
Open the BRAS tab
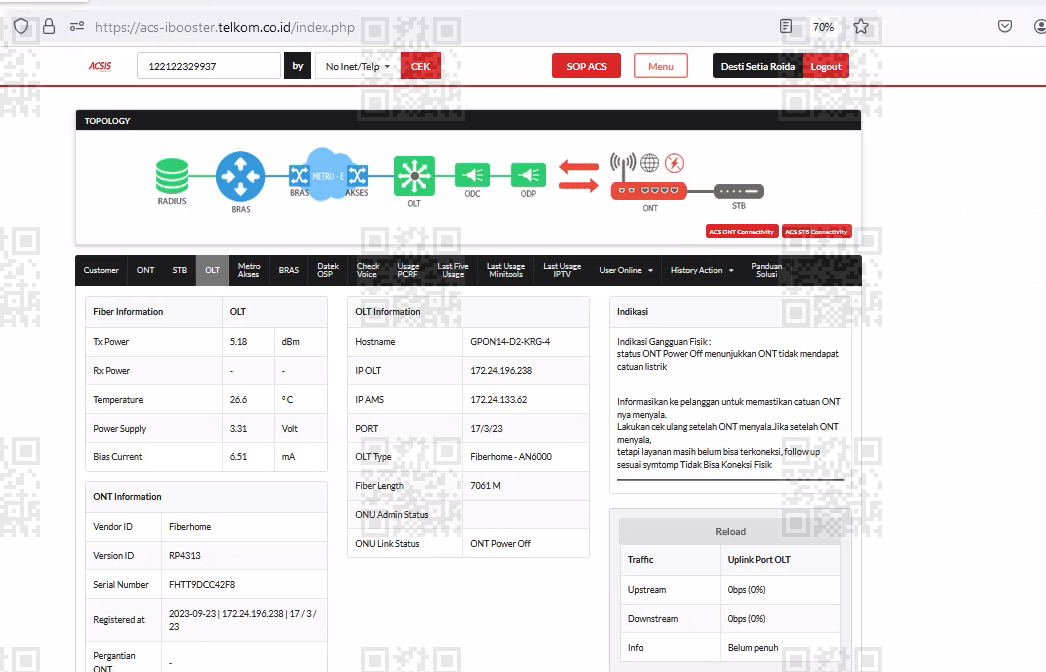(289, 270)
